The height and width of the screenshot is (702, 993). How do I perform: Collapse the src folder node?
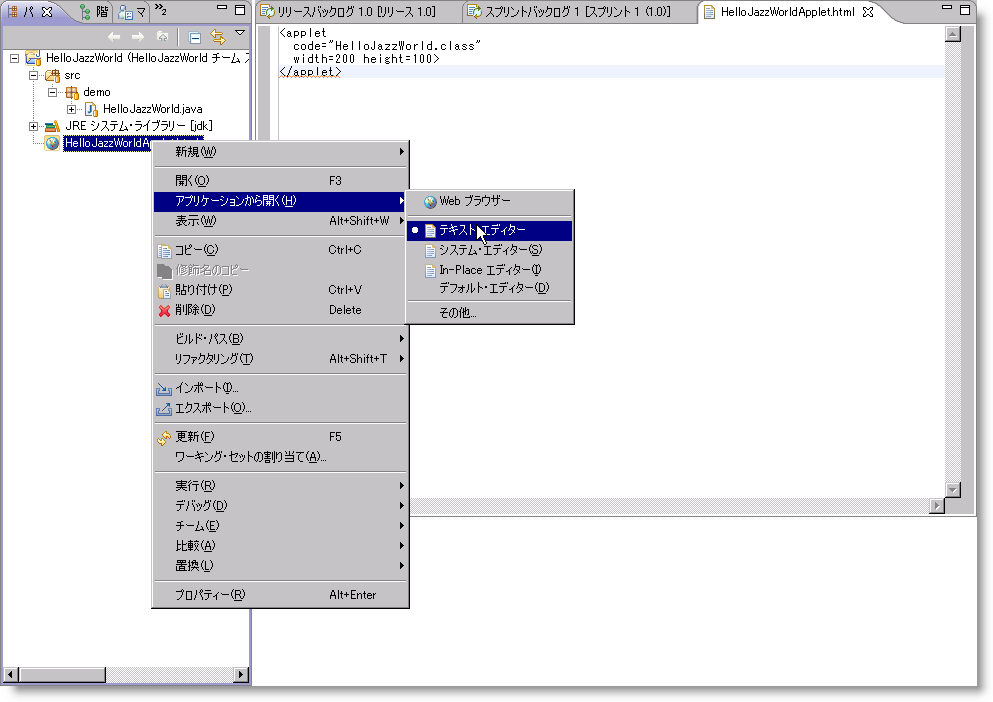(34, 75)
